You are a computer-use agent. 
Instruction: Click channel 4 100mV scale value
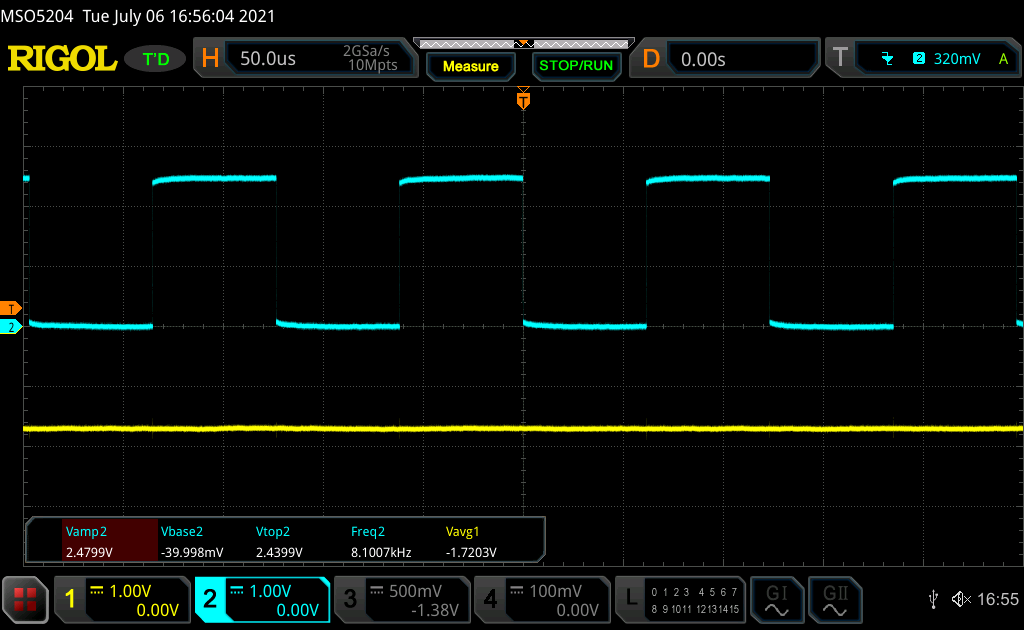[555, 591]
